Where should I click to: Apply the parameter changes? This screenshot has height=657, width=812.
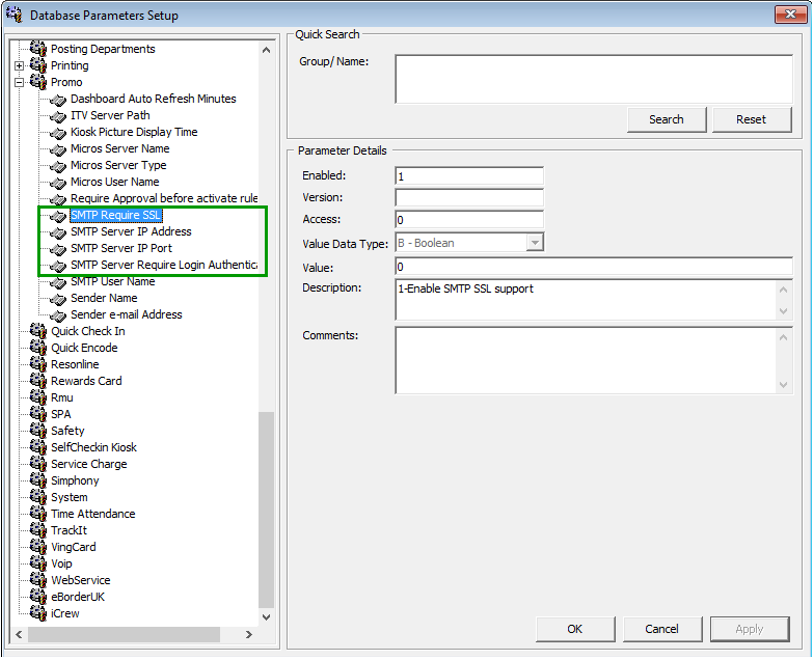(x=749, y=629)
